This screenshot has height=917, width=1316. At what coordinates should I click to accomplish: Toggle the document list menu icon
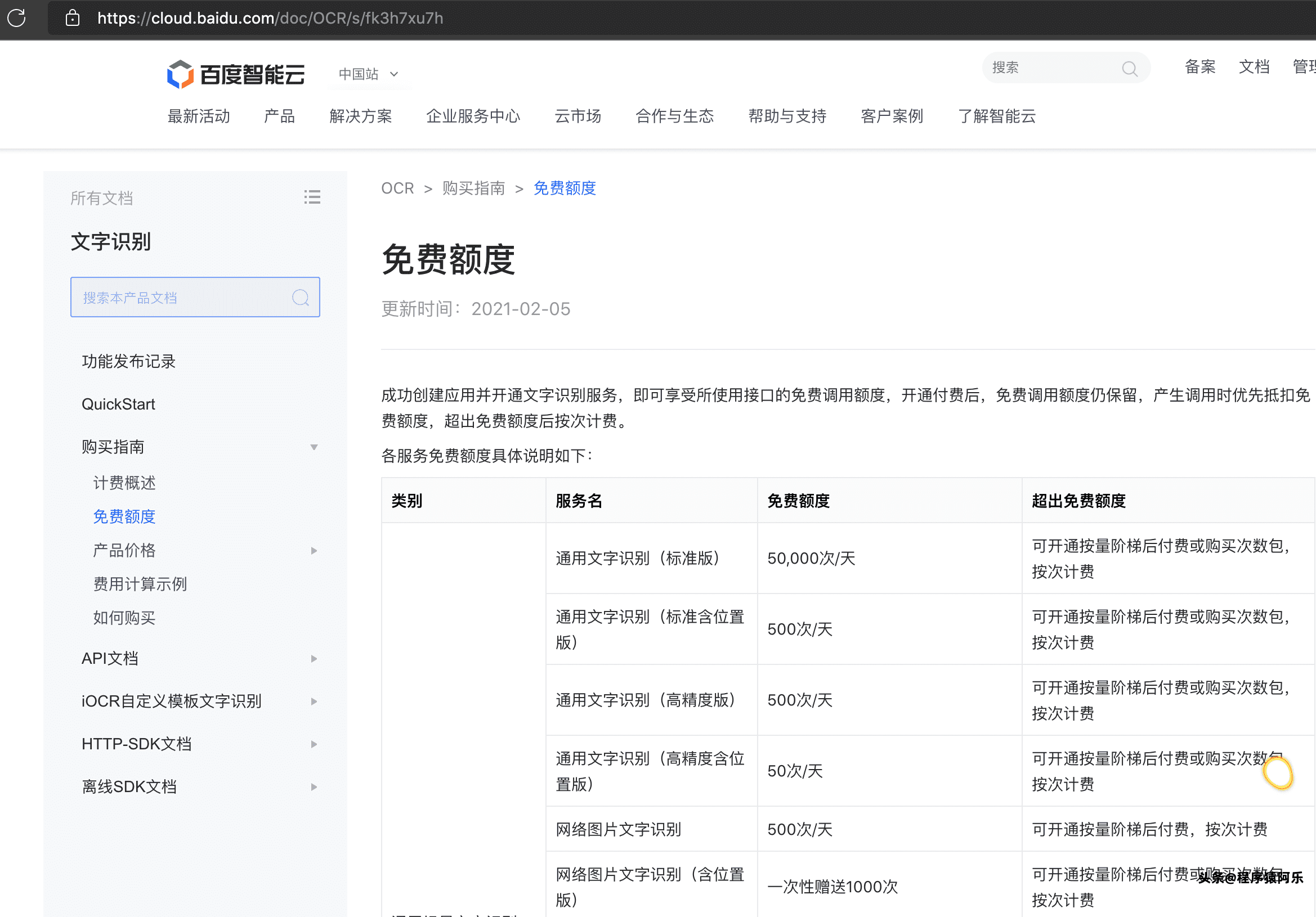pyautogui.click(x=312, y=197)
